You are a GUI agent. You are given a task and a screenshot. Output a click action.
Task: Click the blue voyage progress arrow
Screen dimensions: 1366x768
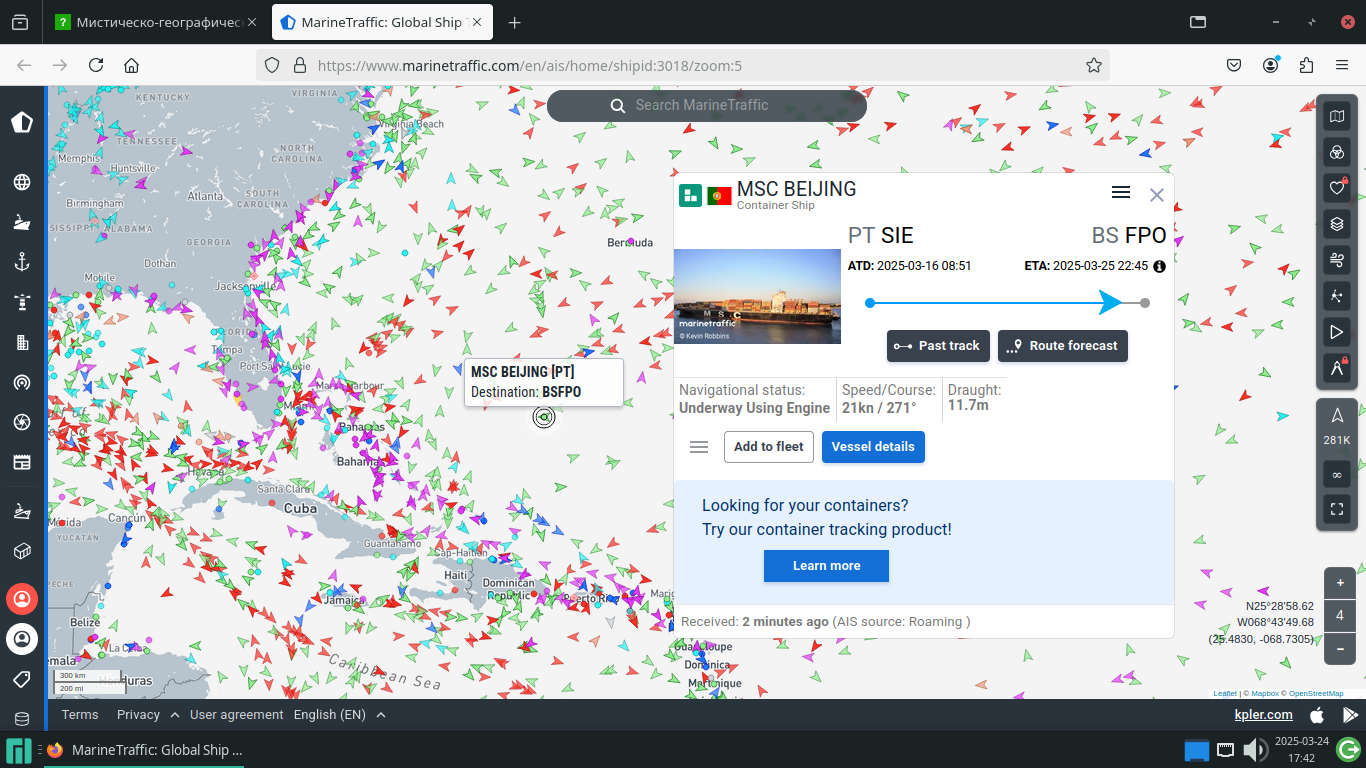point(1110,302)
